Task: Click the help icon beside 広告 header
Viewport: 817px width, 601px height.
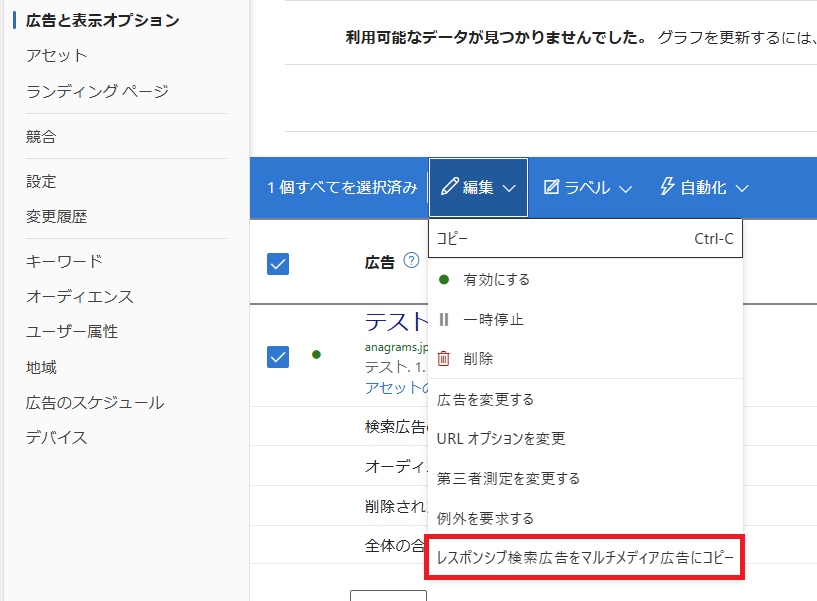Action: click(411, 261)
